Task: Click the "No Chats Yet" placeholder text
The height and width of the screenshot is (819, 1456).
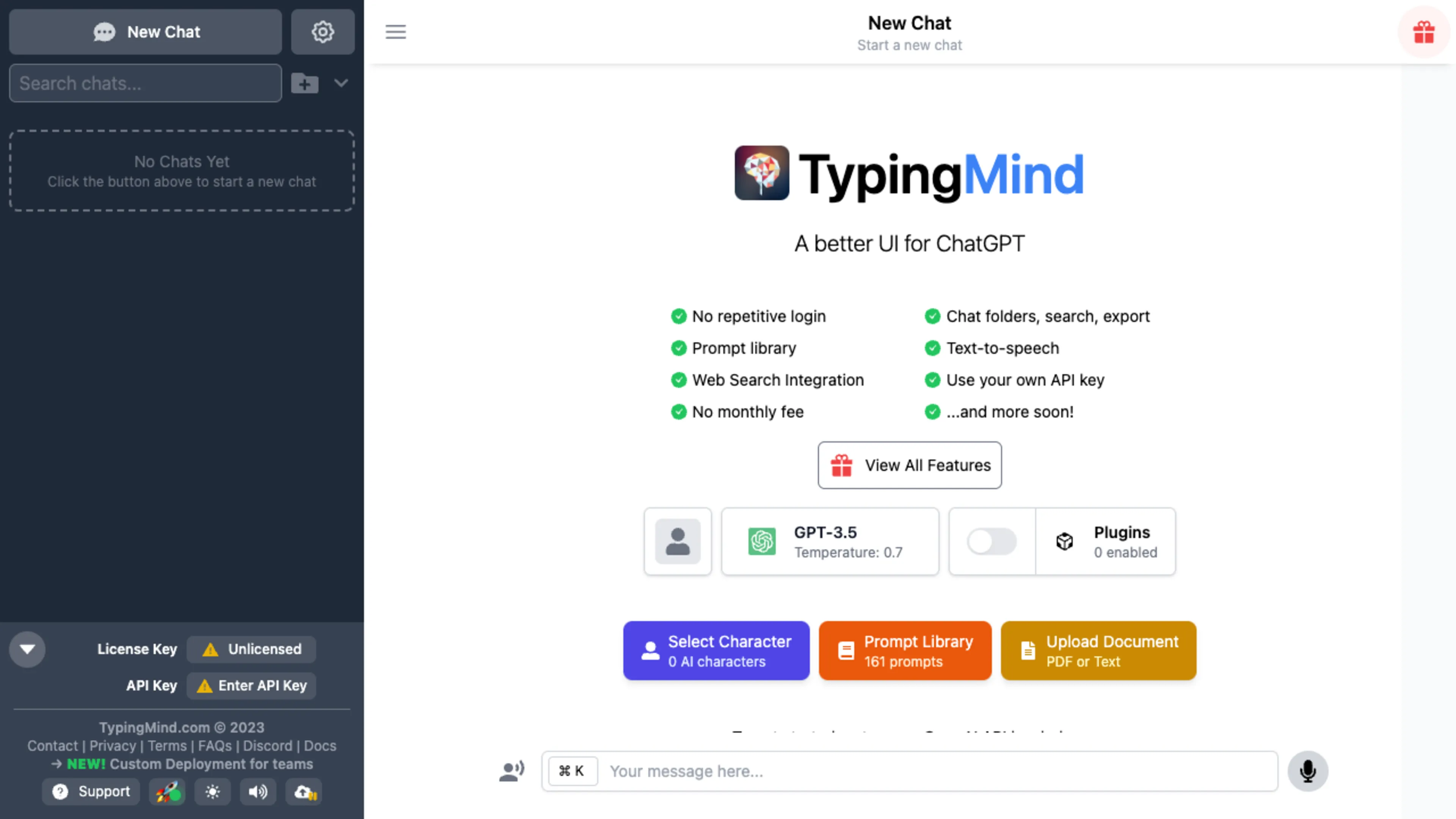Action: (182, 162)
